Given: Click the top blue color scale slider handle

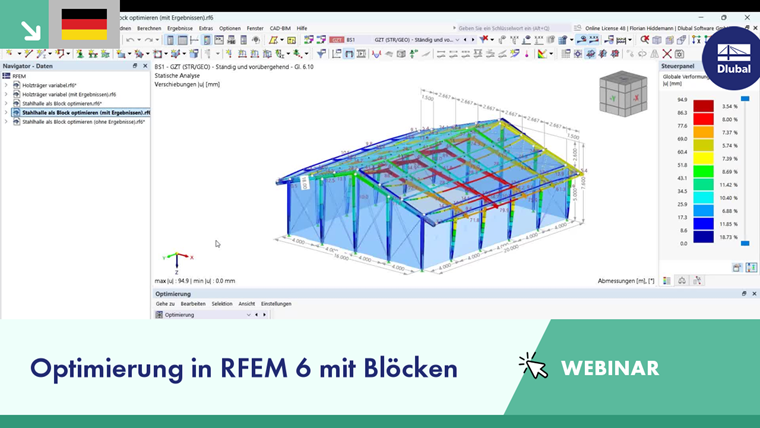Looking at the screenshot, I should [745, 99].
